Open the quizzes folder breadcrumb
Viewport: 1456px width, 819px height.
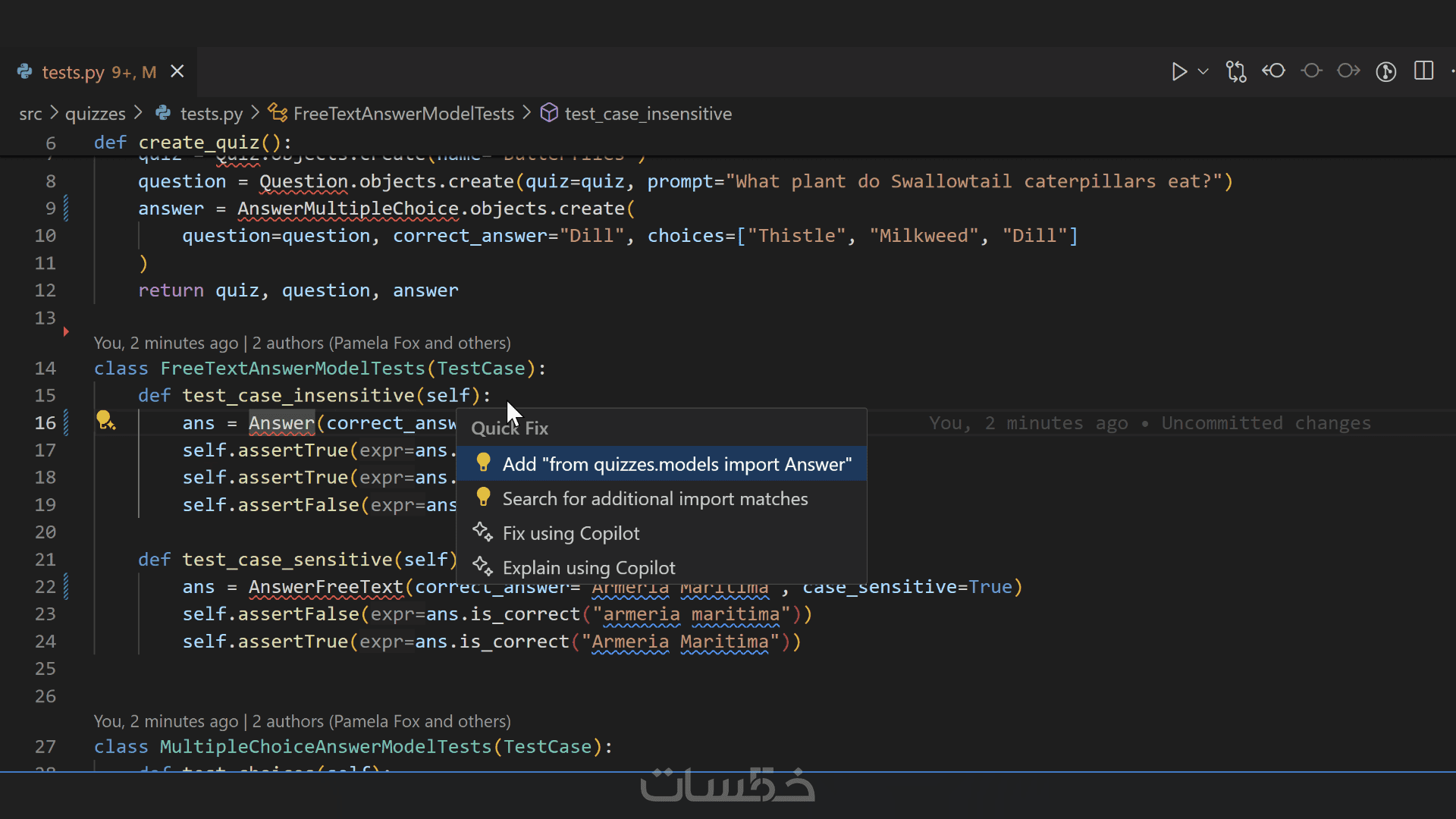tap(95, 114)
